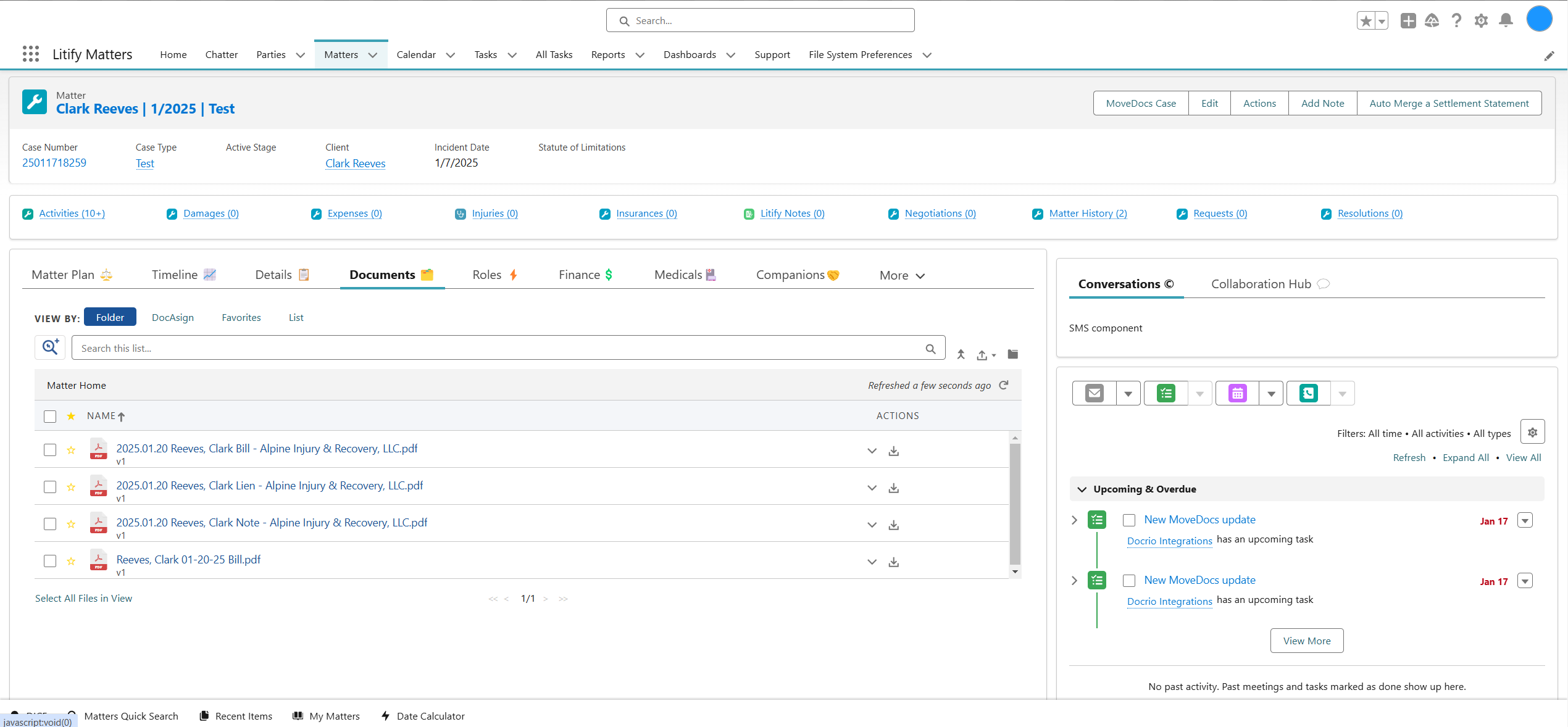Click the new folder icon in documents toolbar
This screenshot has width=1568, height=727.
point(1013,354)
